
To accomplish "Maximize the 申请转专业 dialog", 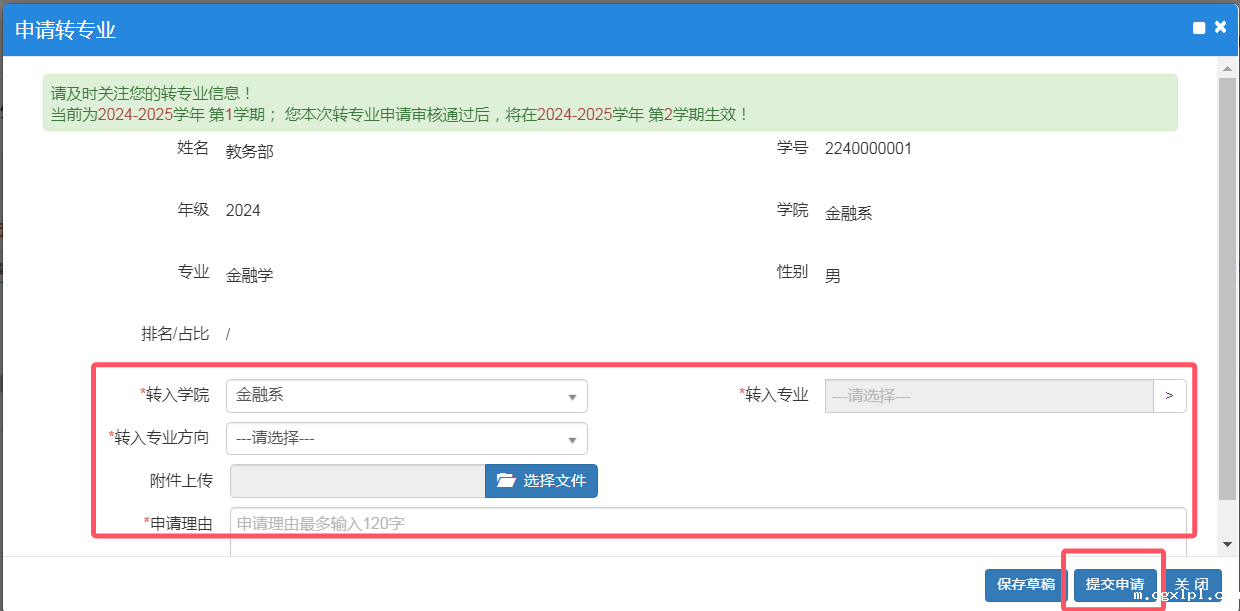I will click(1199, 28).
